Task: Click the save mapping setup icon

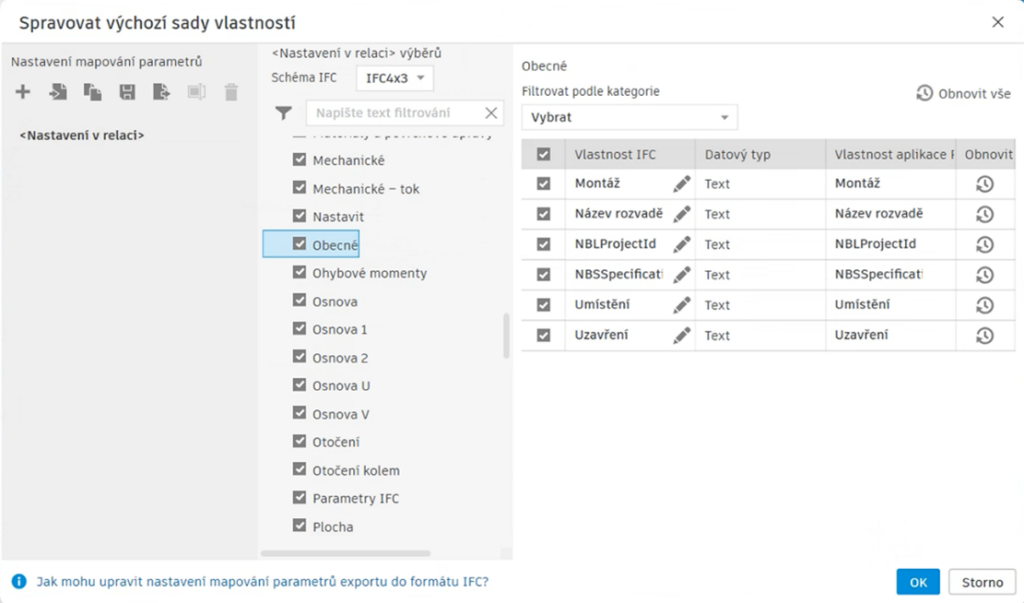Action: click(x=127, y=93)
